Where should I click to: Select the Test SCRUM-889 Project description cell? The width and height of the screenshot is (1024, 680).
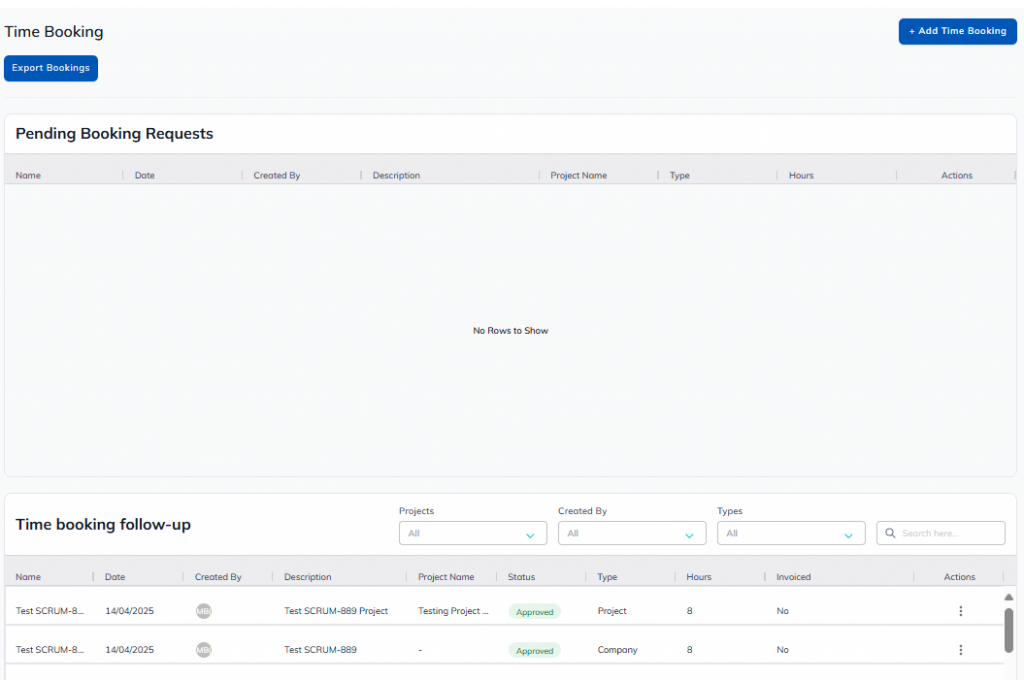click(x=336, y=611)
